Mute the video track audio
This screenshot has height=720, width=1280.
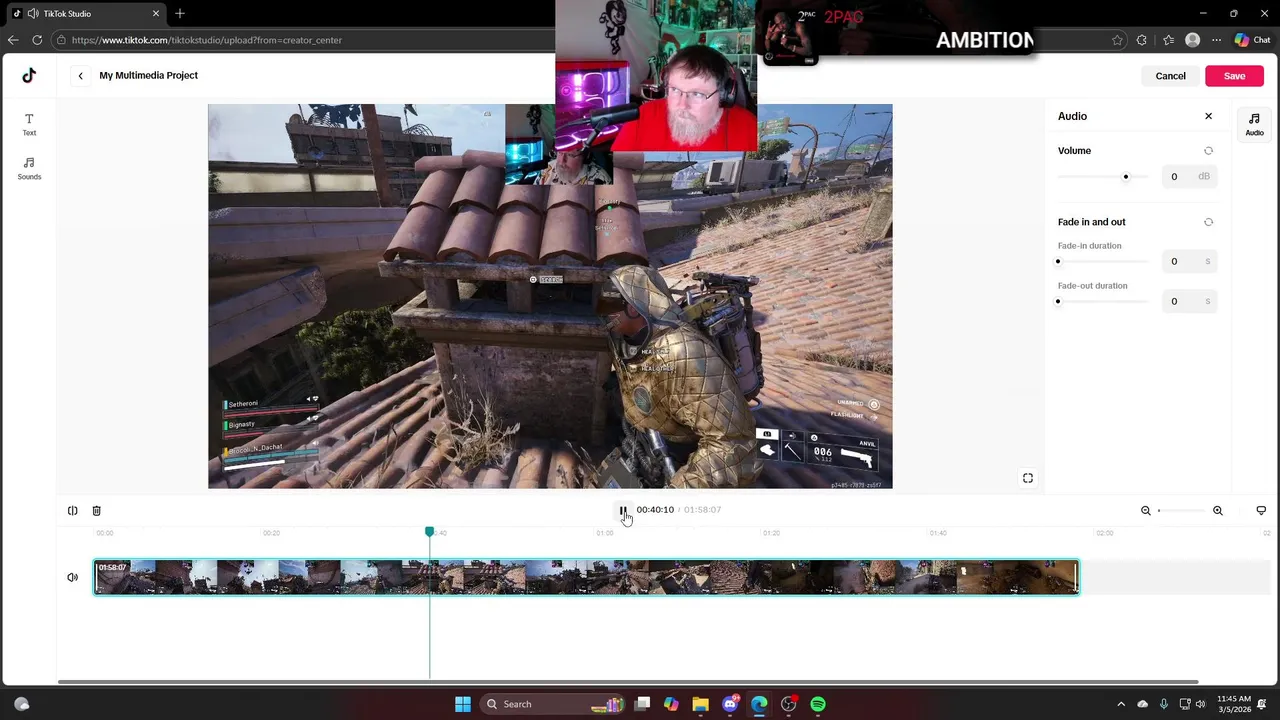pyautogui.click(x=73, y=577)
